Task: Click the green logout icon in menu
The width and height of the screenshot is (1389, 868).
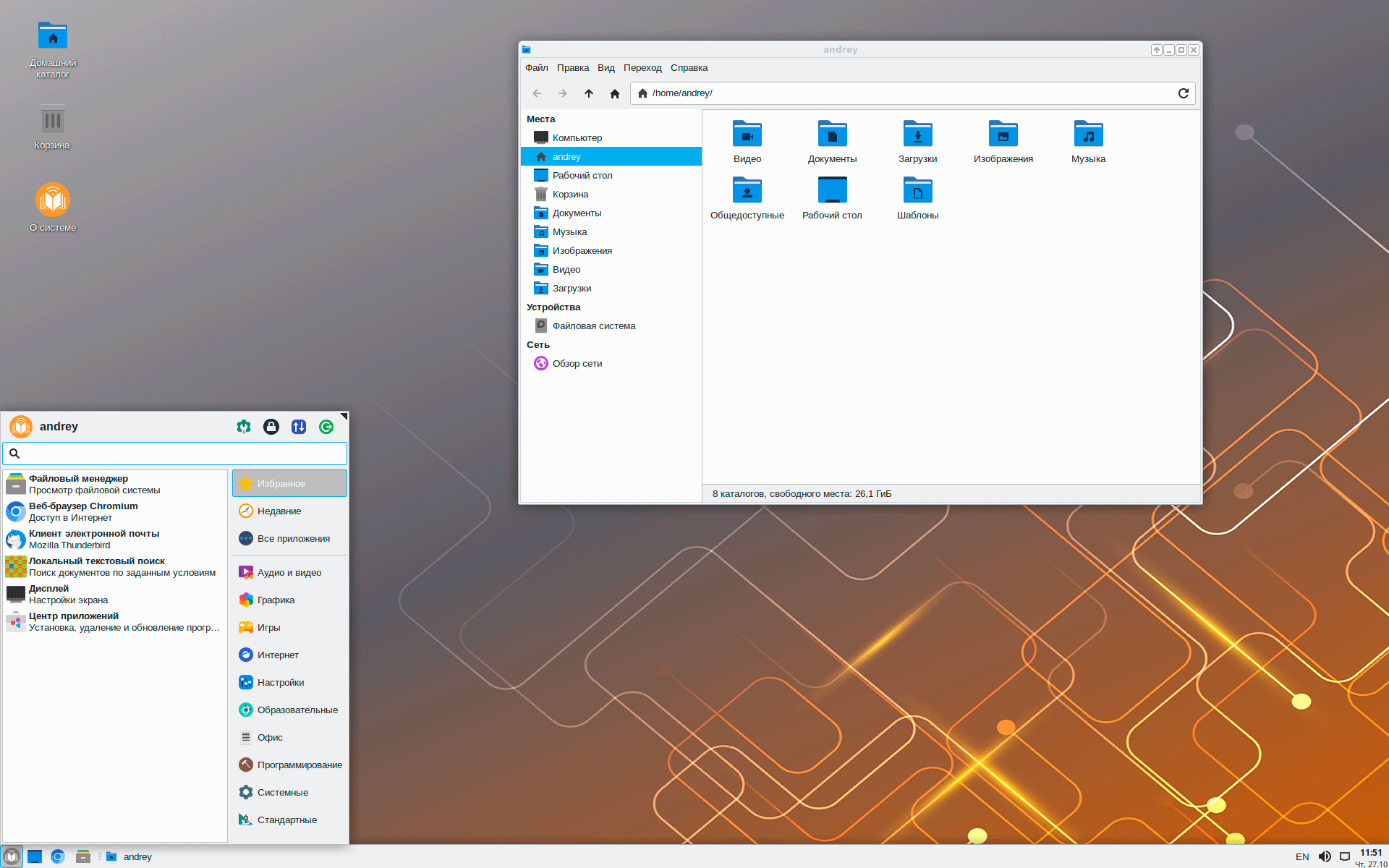Action: [x=326, y=427]
